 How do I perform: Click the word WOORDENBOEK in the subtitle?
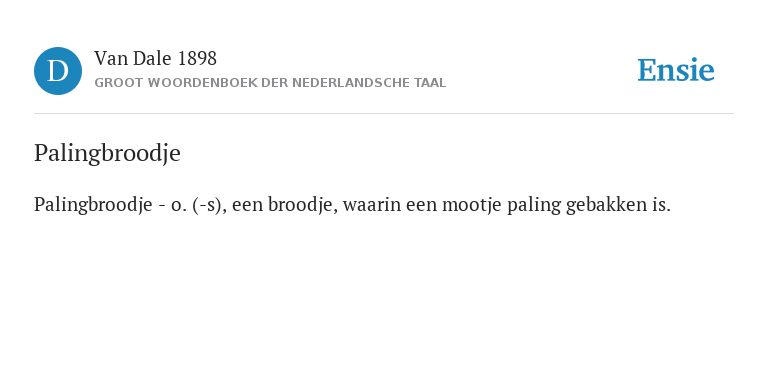(x=196, y=83)
